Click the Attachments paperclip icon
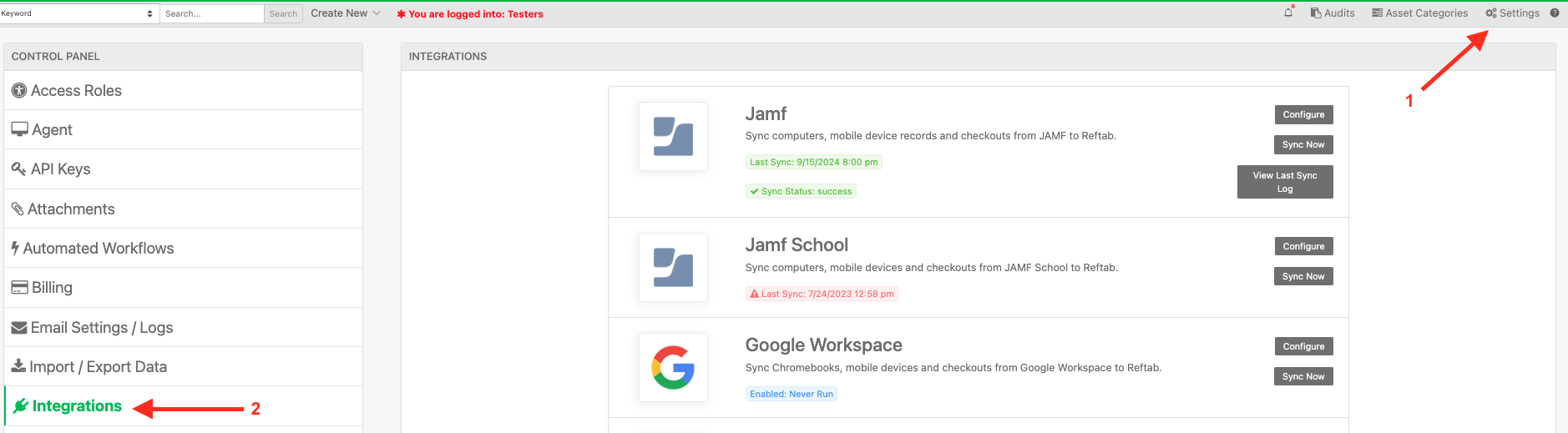 (18, 209)
